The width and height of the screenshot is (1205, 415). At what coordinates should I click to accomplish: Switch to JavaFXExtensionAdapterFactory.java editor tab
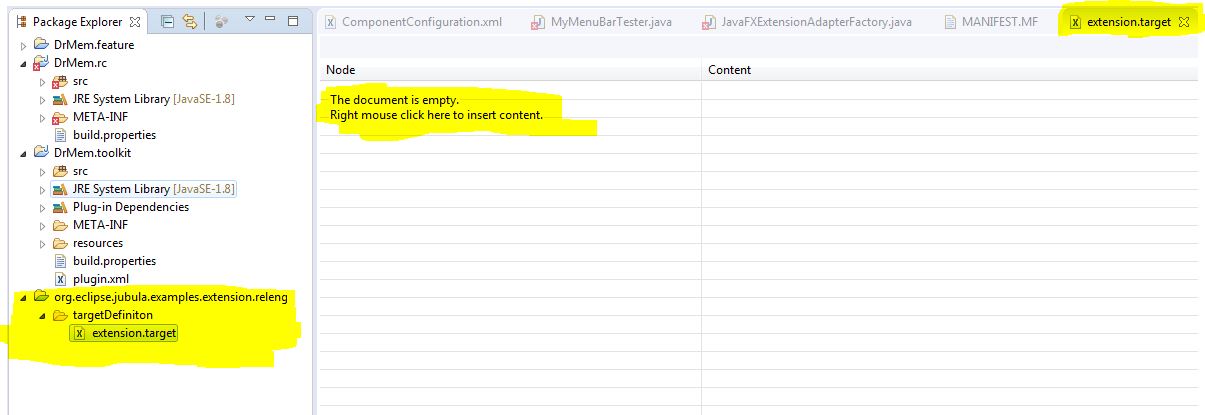click(x=817, y=22)
